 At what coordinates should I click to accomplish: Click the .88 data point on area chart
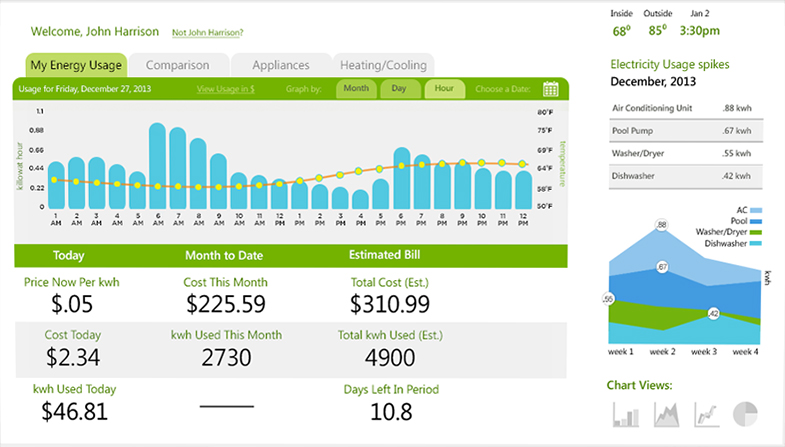(x=661, y=224)
